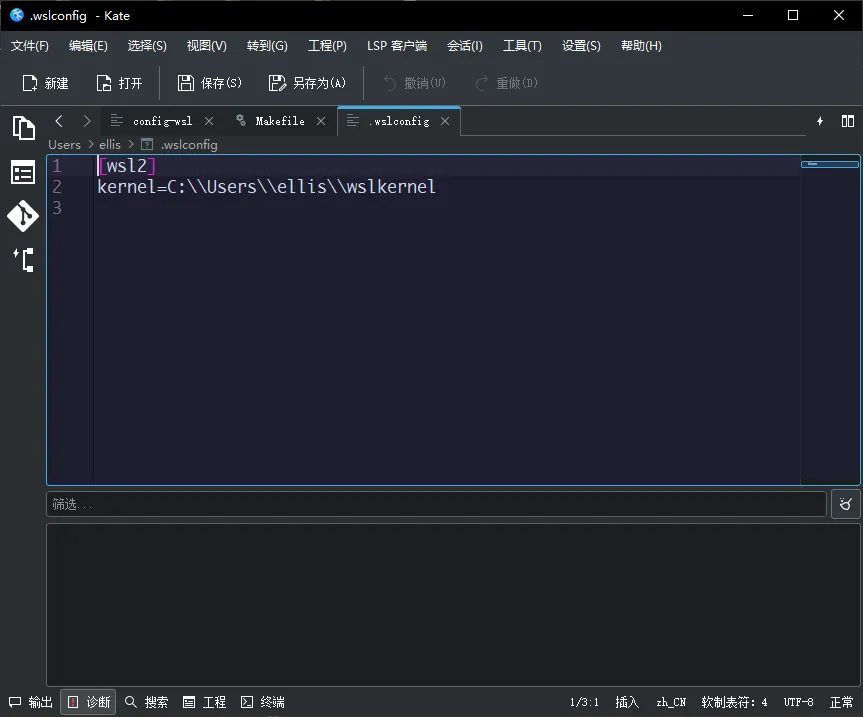Open the UTF-8 encoding selector

[x=798, y=702]
